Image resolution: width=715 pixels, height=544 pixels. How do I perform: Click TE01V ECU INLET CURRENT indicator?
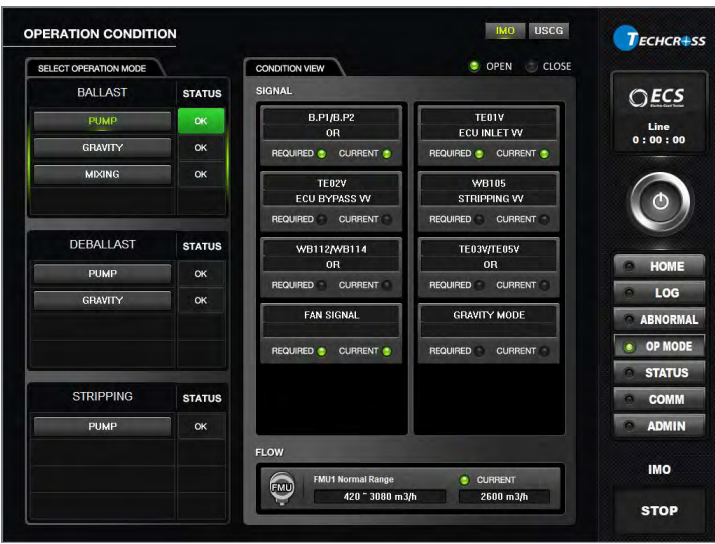544,154
